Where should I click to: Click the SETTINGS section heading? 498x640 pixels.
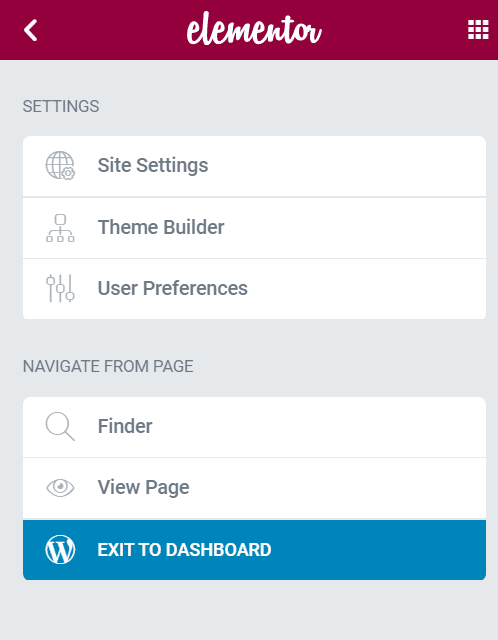coord(61,107)
